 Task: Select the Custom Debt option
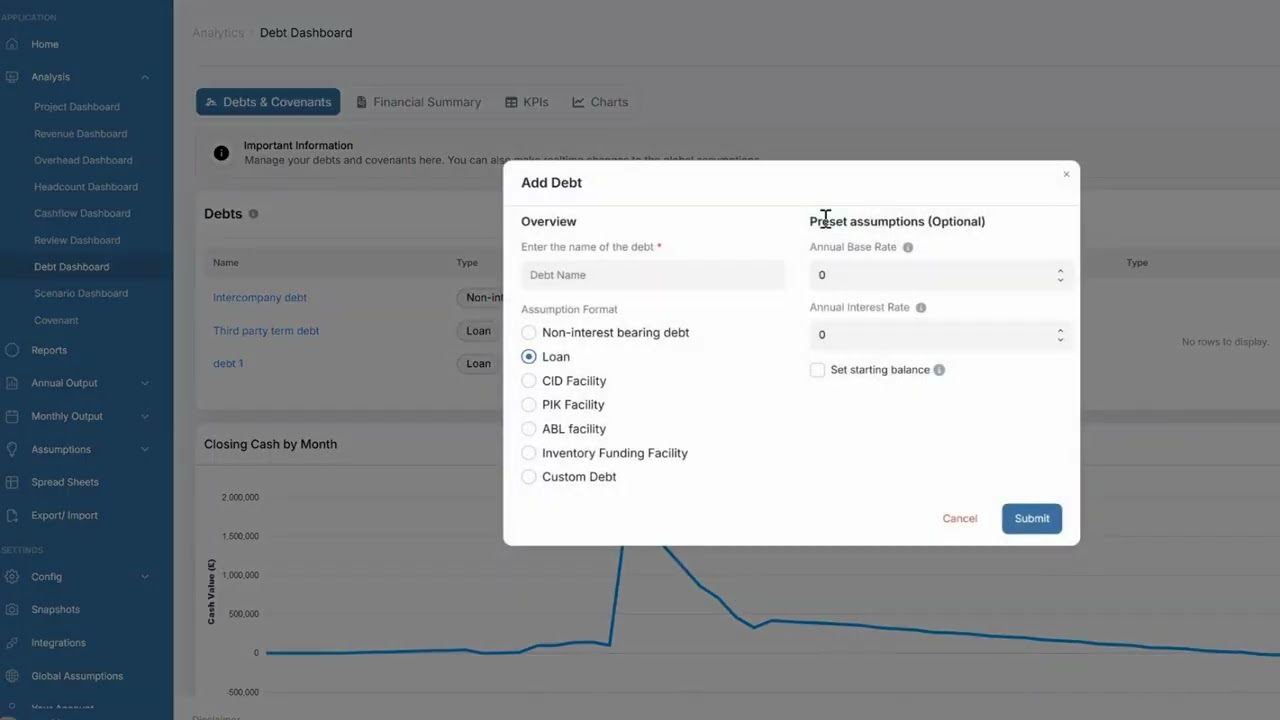[529, 477]
